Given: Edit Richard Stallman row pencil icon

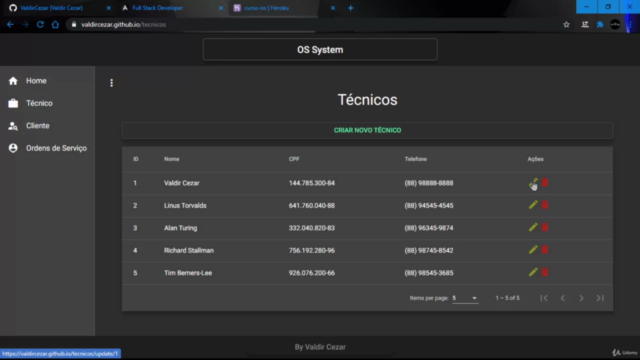Looking at the screenshot, I should pos(533,250).
